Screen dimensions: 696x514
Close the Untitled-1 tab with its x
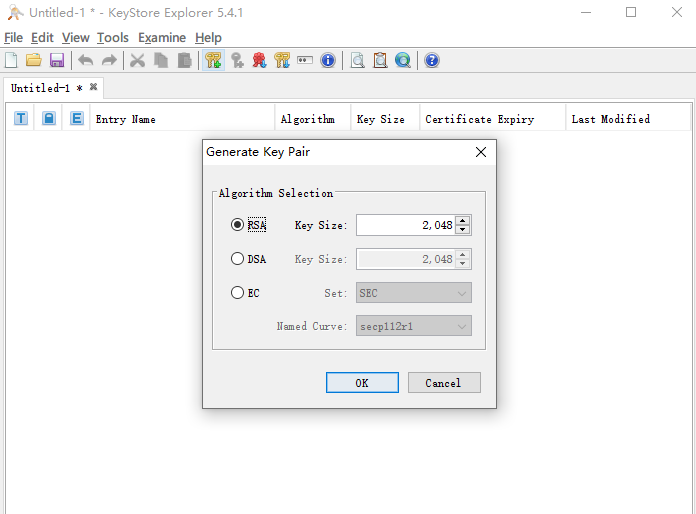click(x=93, y=87)
